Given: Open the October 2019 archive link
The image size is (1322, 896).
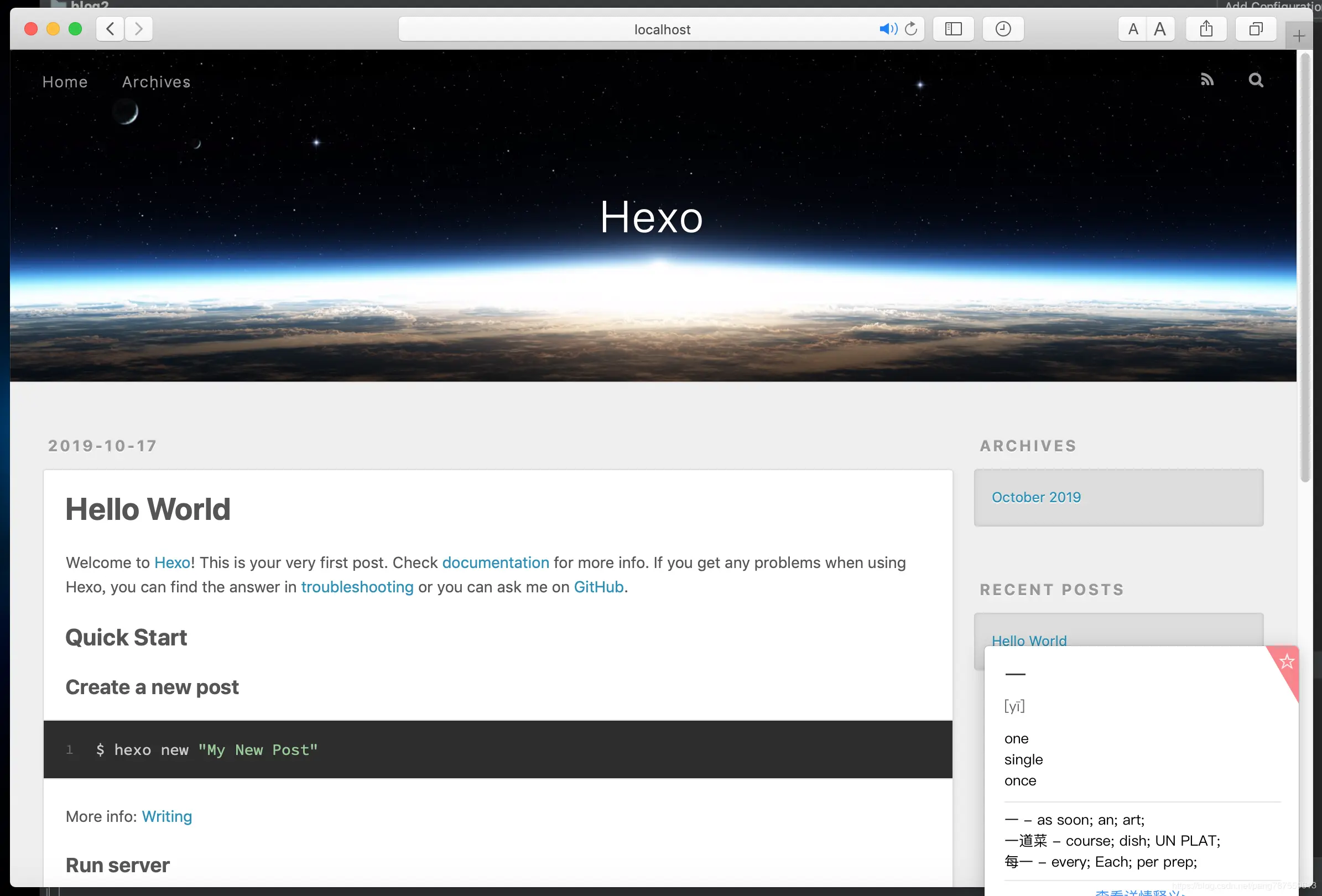Looking at the screenshot, I should coord(1036,497).
